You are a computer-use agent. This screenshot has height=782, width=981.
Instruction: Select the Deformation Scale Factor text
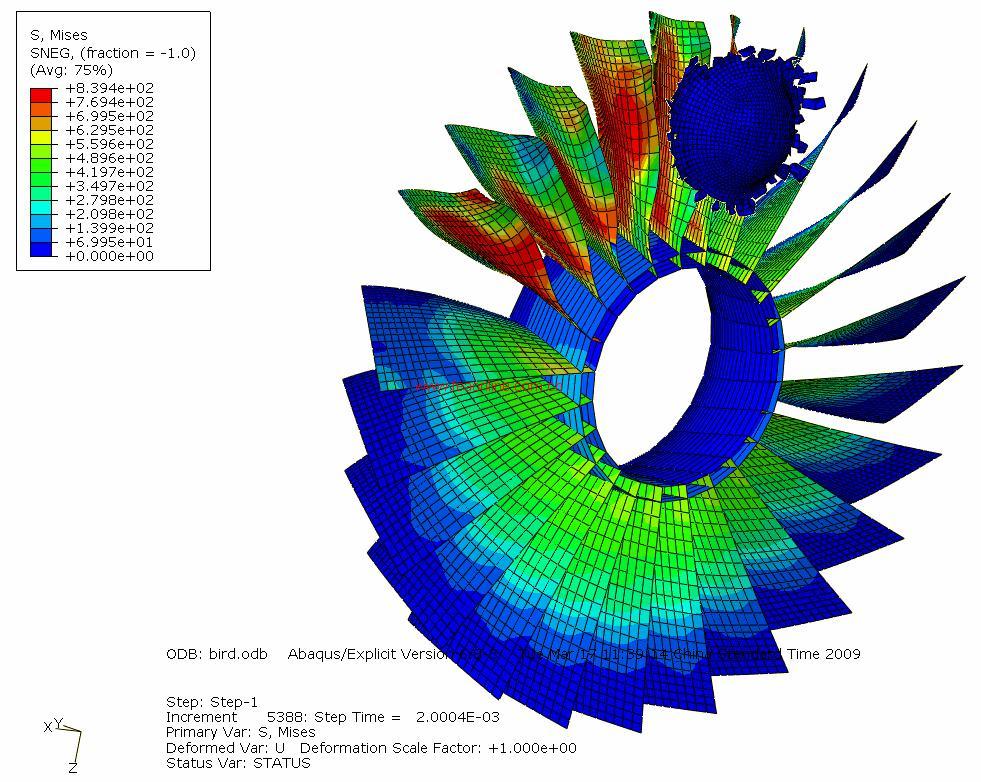click(438, 748)
